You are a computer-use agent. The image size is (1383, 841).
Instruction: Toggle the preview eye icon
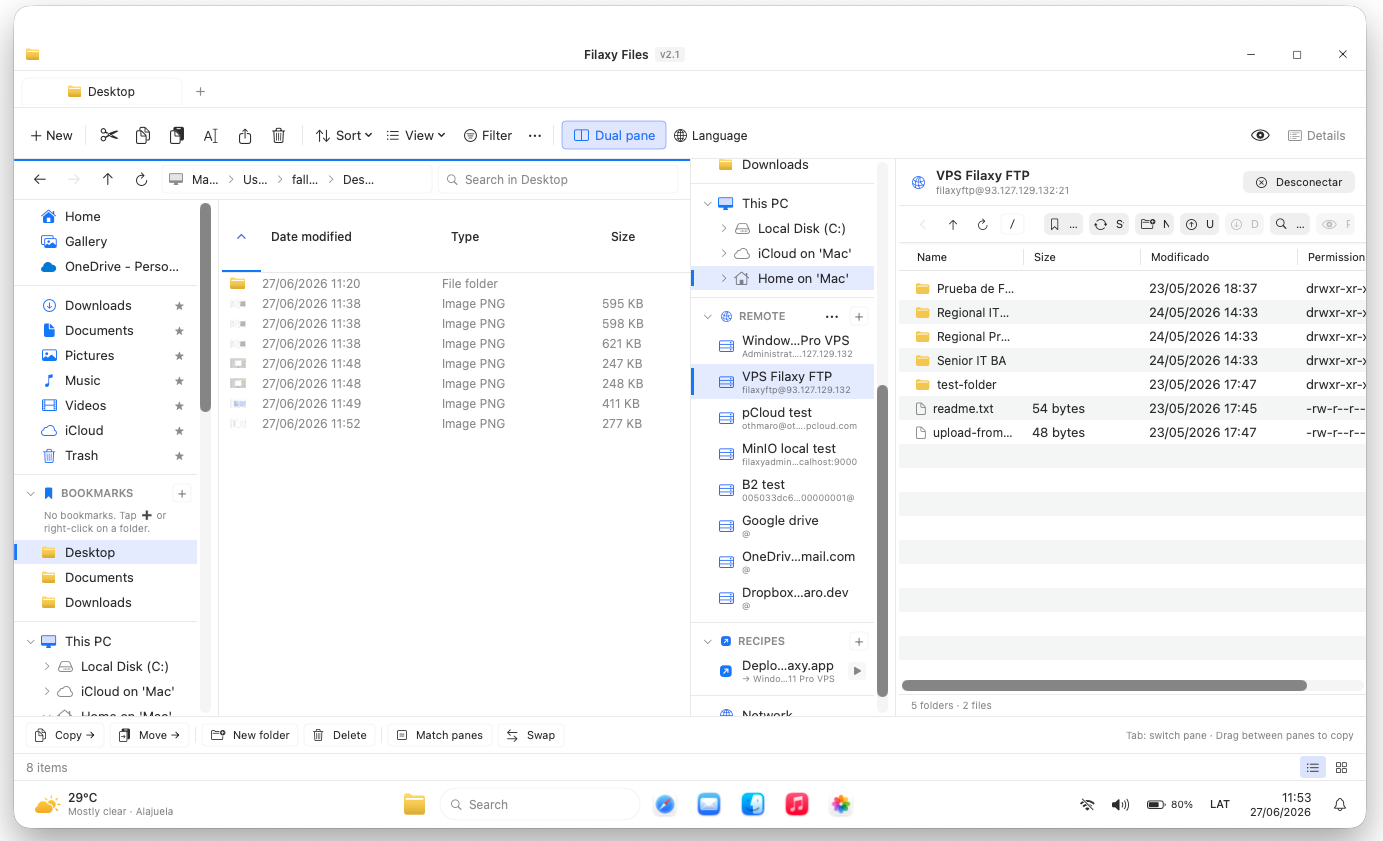(1260, 135)
